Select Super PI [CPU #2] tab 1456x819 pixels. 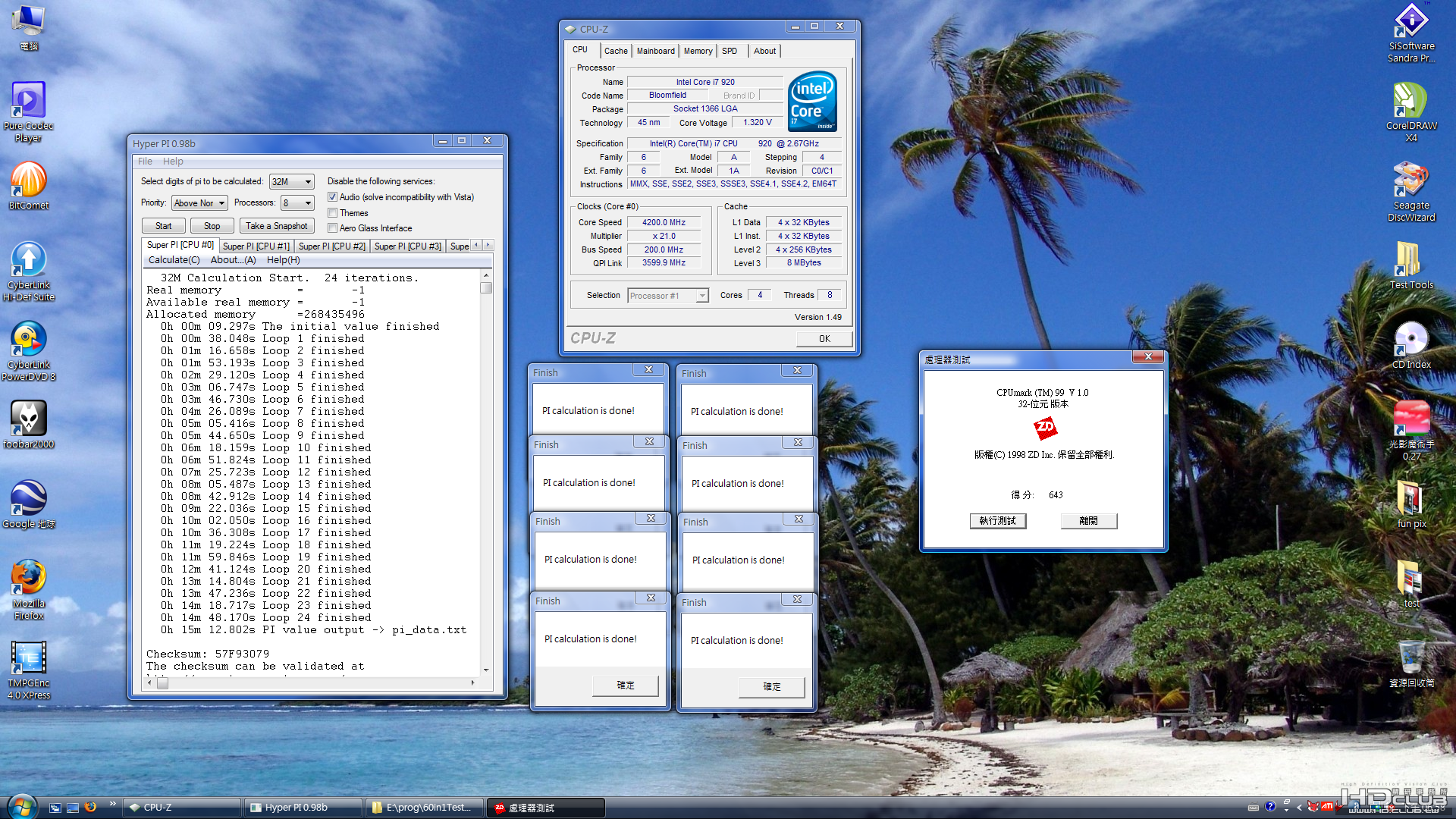pos(331,246)
